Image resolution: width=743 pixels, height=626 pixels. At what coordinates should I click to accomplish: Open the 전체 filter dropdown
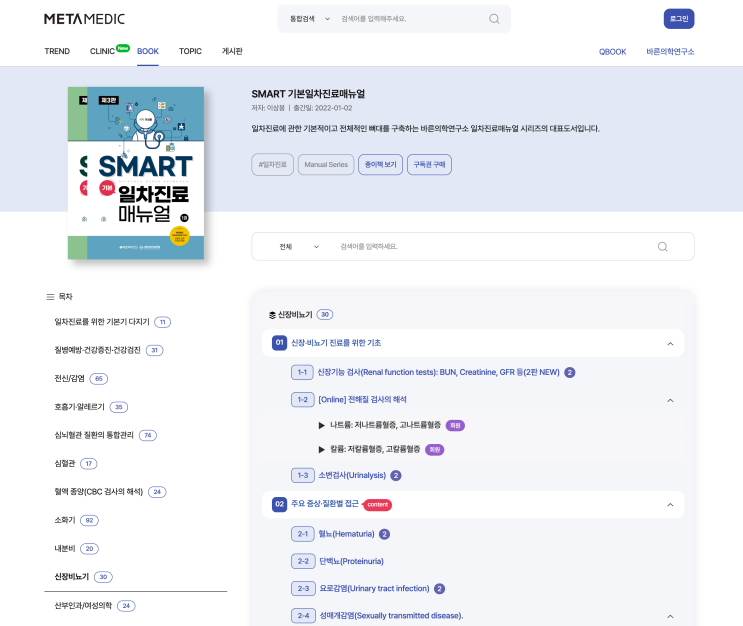tap(299, 247)
